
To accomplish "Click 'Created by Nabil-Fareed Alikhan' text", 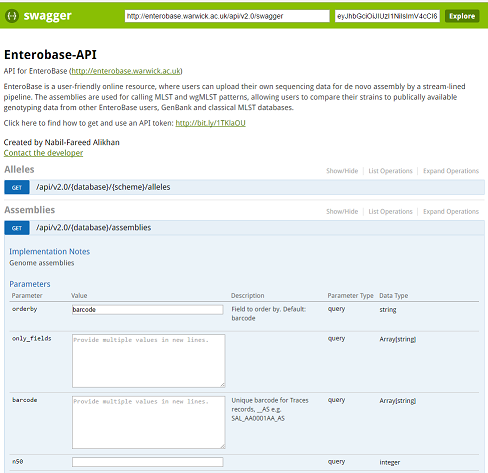I will pos(62,142).
